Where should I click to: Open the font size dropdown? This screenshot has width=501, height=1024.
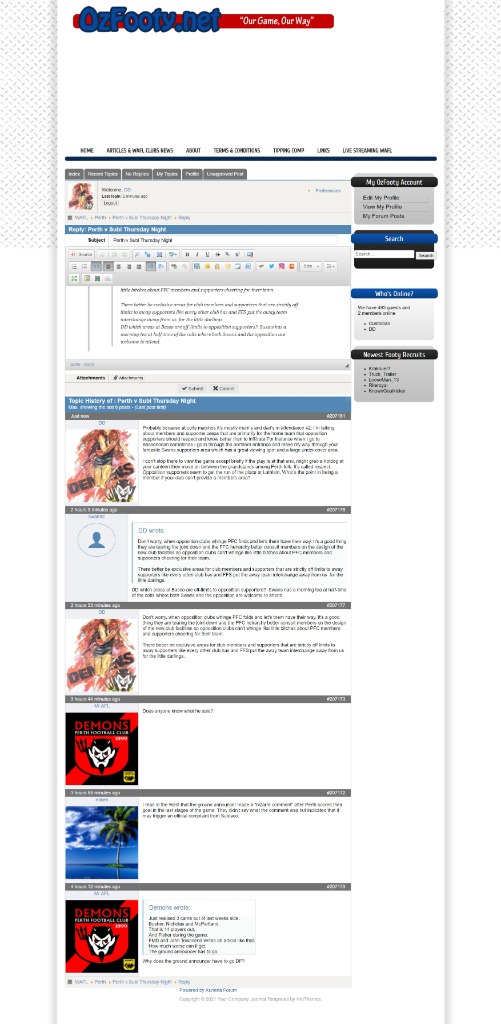point(311,266)
